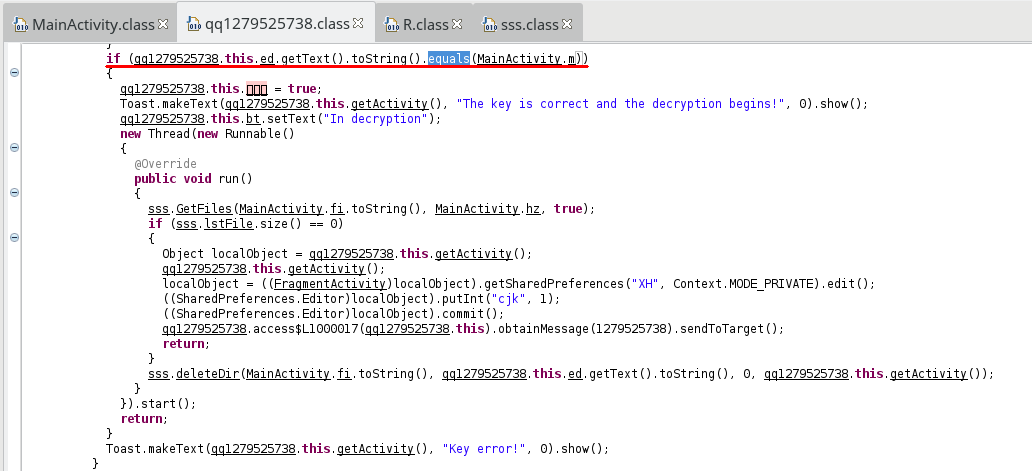This screenshot has width=1032, height=471.
Task: Follow getActivity link in the Key error Toast line
Action: (376, 449)
